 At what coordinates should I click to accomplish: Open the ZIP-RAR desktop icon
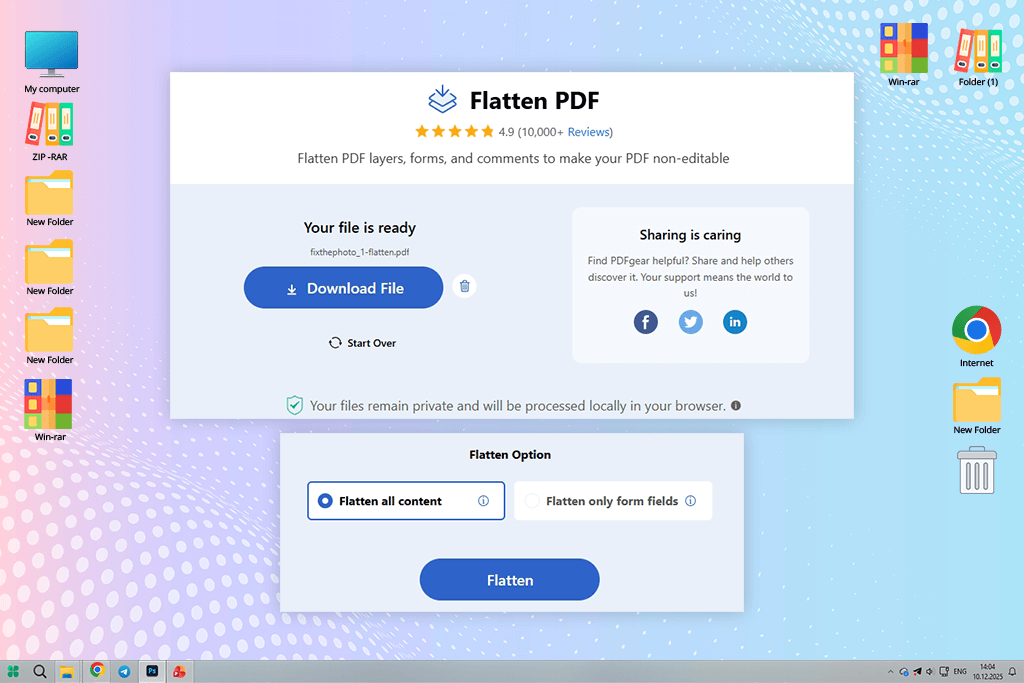50,133
